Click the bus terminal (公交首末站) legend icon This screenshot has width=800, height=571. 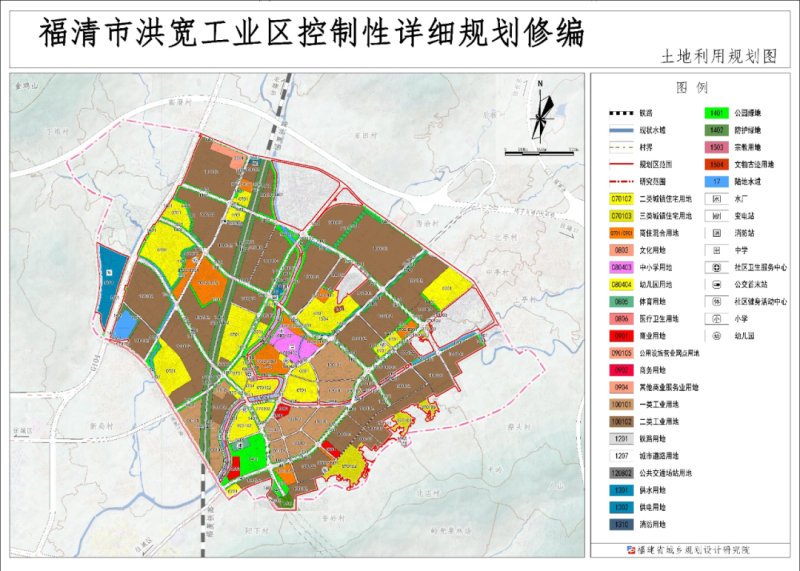[716, 285]
